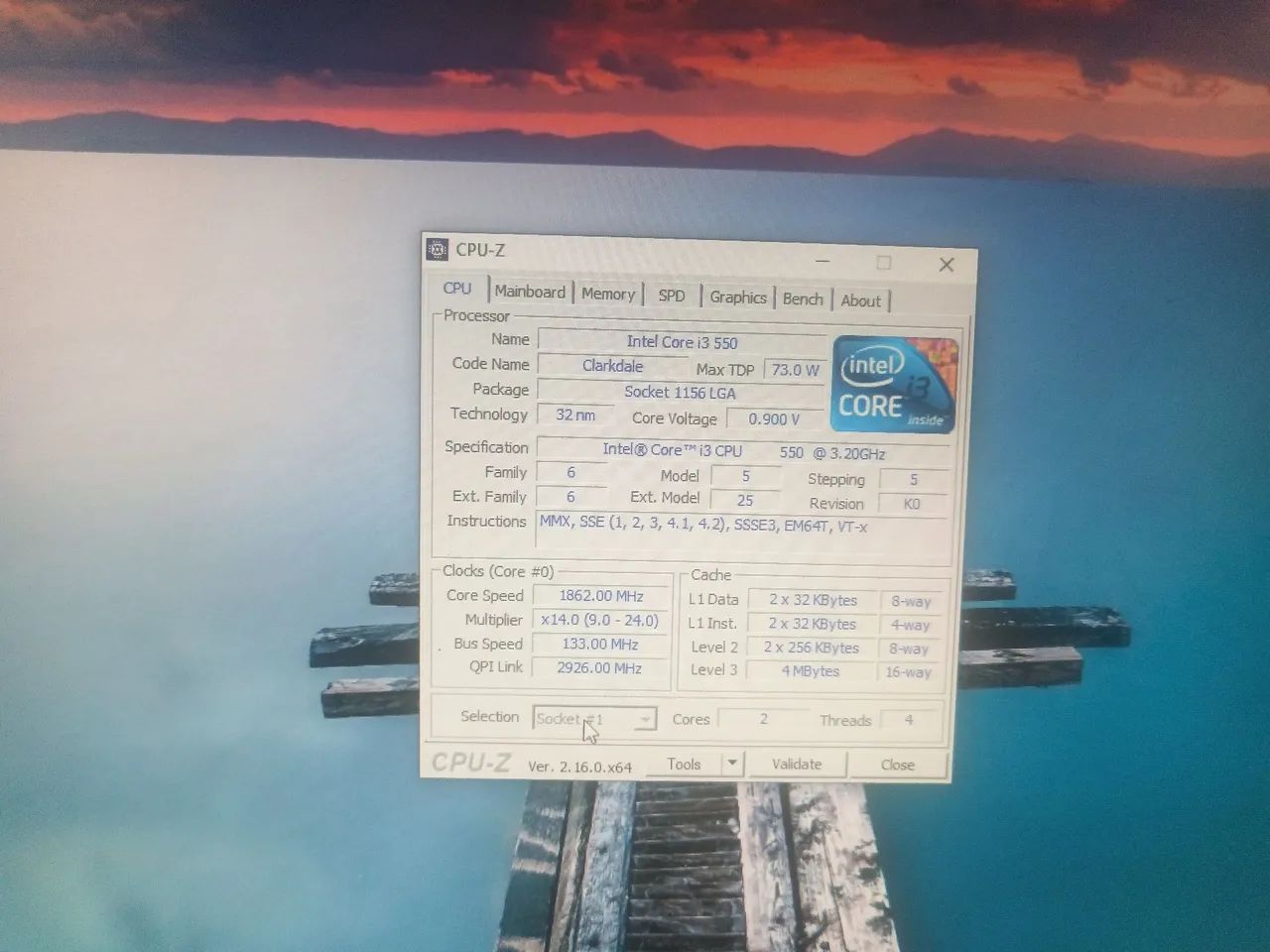Click the code name value Clarkdale
Screen dimensions: 1270x952
613,366
